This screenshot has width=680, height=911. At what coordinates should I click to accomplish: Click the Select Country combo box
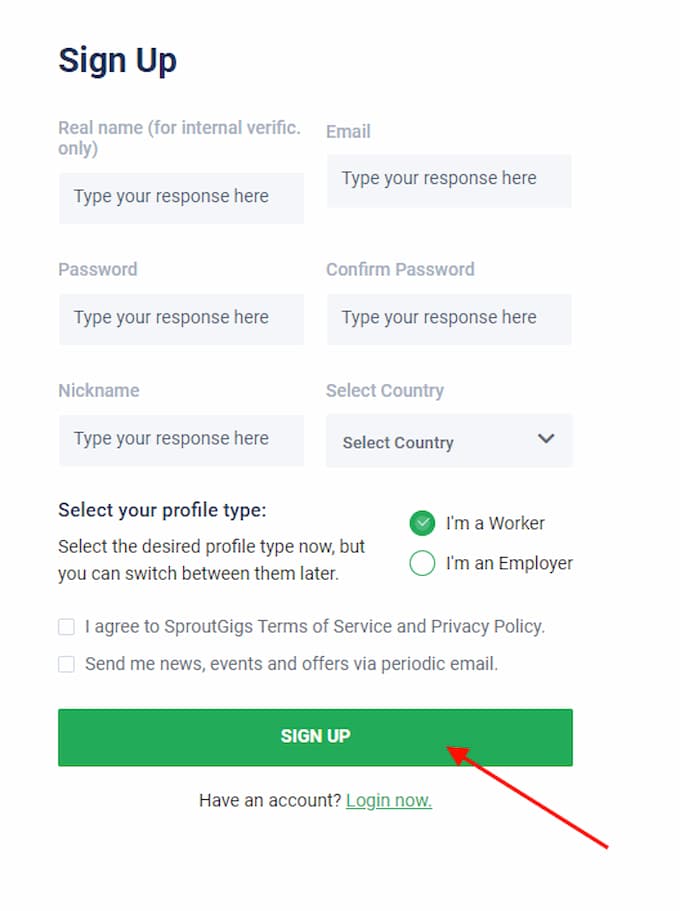click(x=448, y=440)
